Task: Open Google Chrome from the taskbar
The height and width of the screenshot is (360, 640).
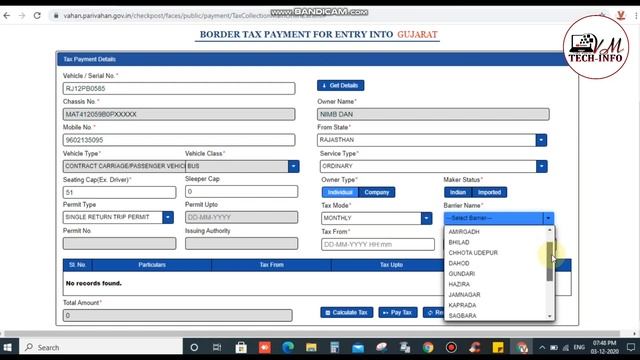Action: pyautogui.click(x=428, y=347)
